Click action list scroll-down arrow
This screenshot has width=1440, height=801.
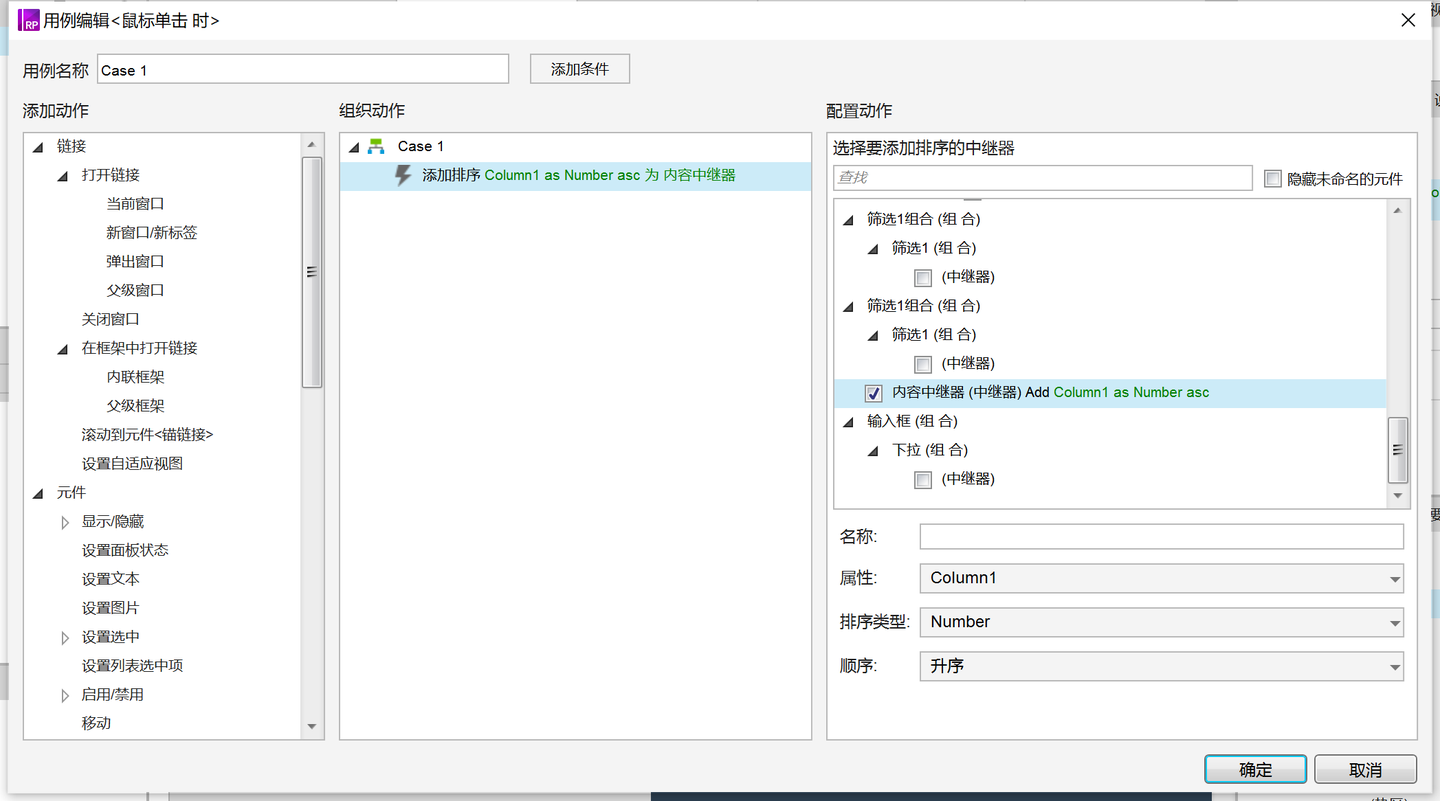click(x=311, y=727)
